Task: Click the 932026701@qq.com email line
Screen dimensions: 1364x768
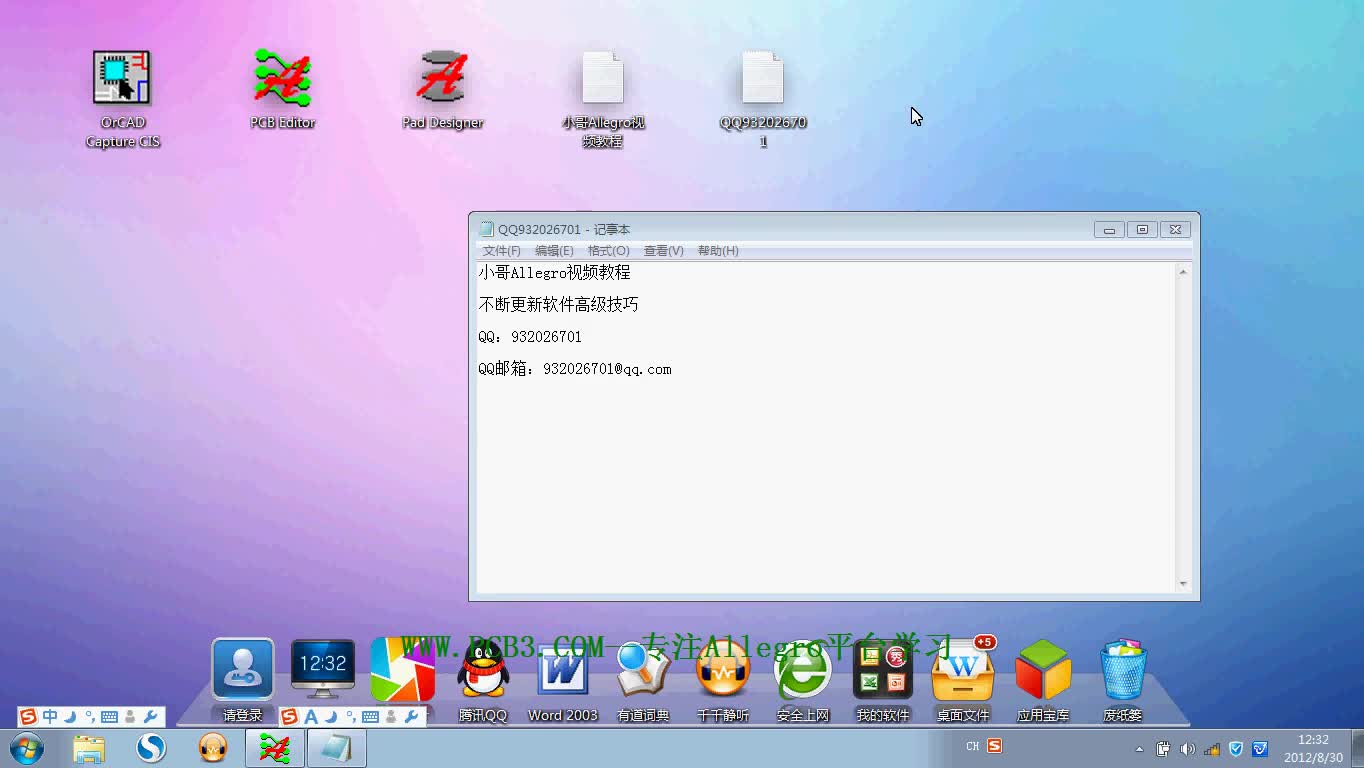Action: click(x=575, y=369)
